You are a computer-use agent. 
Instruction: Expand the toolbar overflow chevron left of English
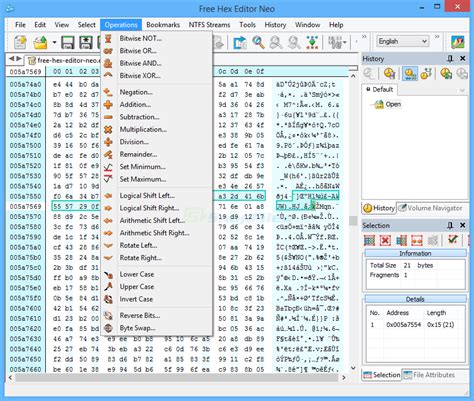click(364, 37)
